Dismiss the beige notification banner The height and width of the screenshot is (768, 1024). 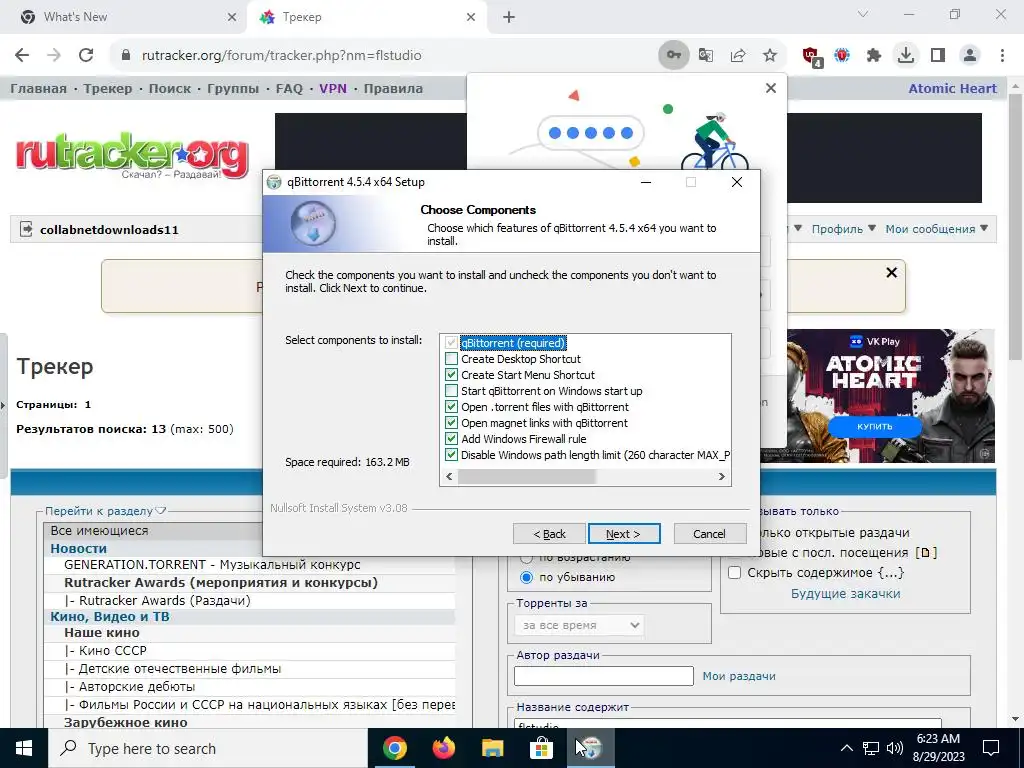891,272
